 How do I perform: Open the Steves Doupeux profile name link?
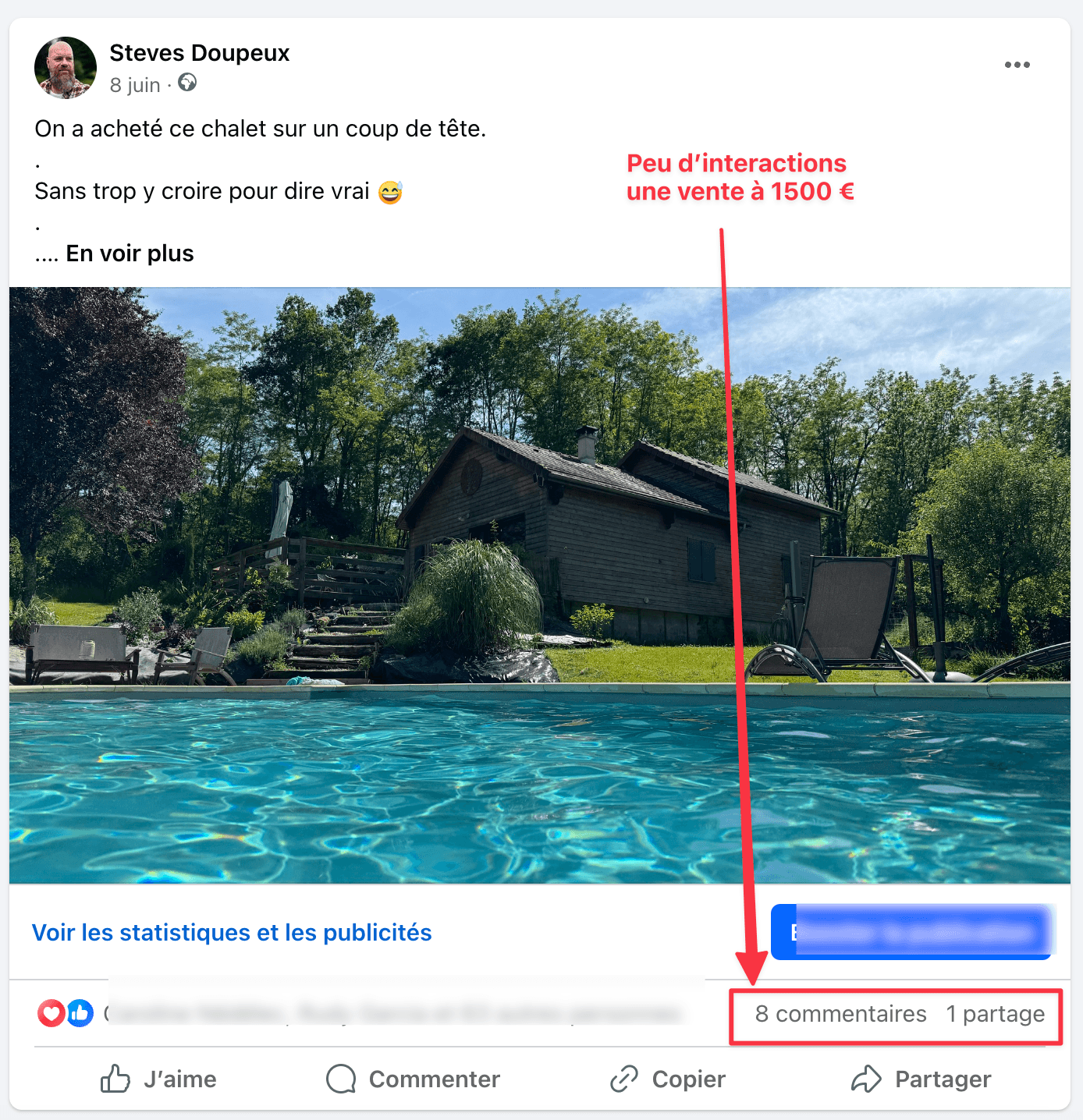[x=200, y=53]
